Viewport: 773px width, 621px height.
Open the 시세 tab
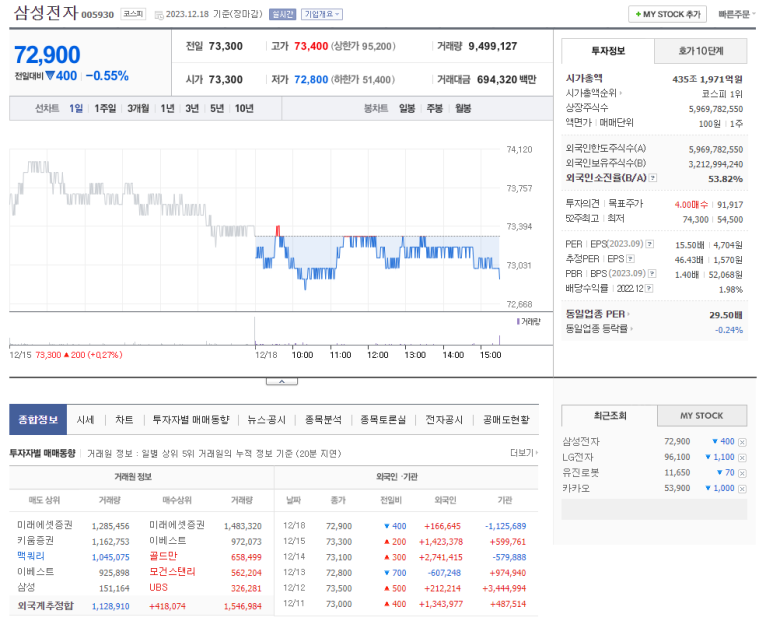pyautogui.click(x=85, y=419)
